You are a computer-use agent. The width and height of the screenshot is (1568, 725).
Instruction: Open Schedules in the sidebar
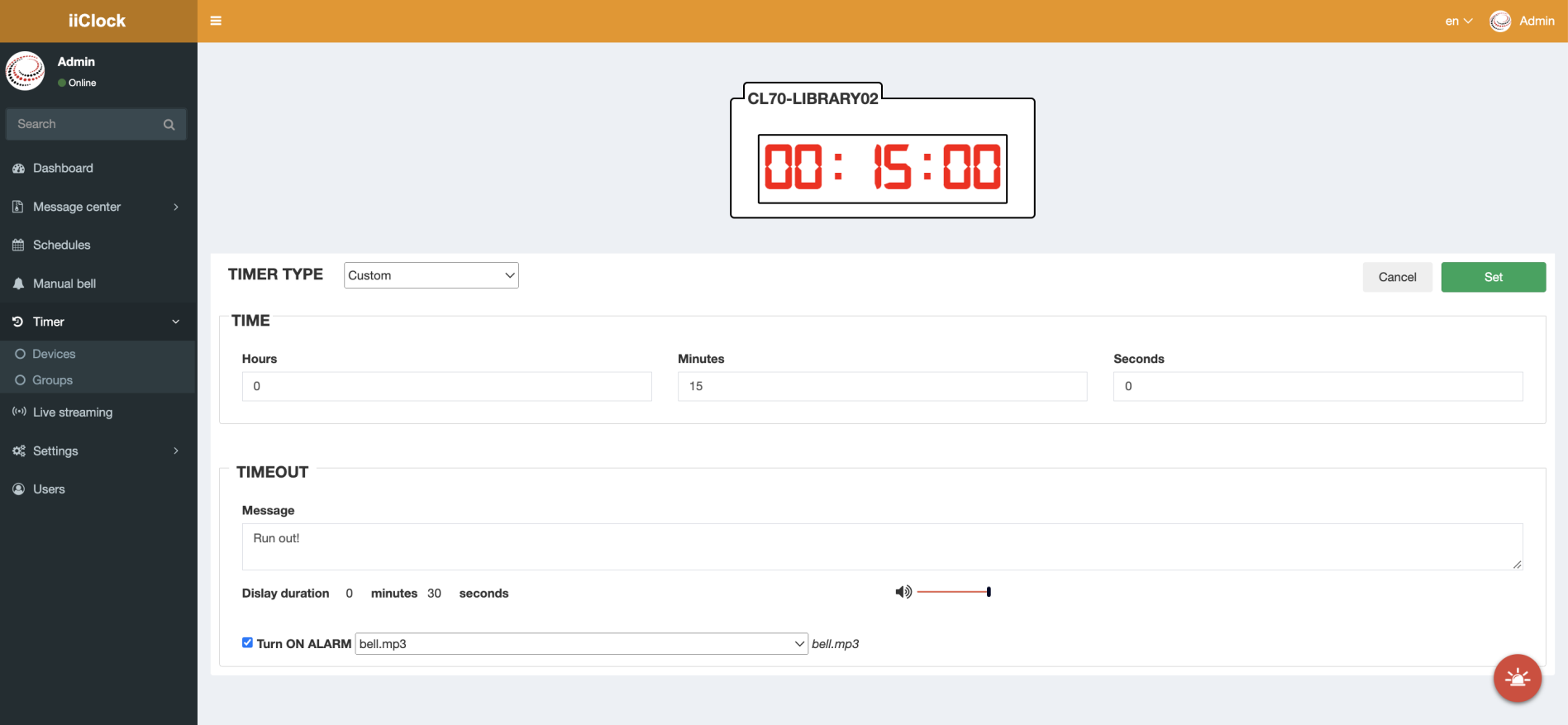(x=62, y=245)
